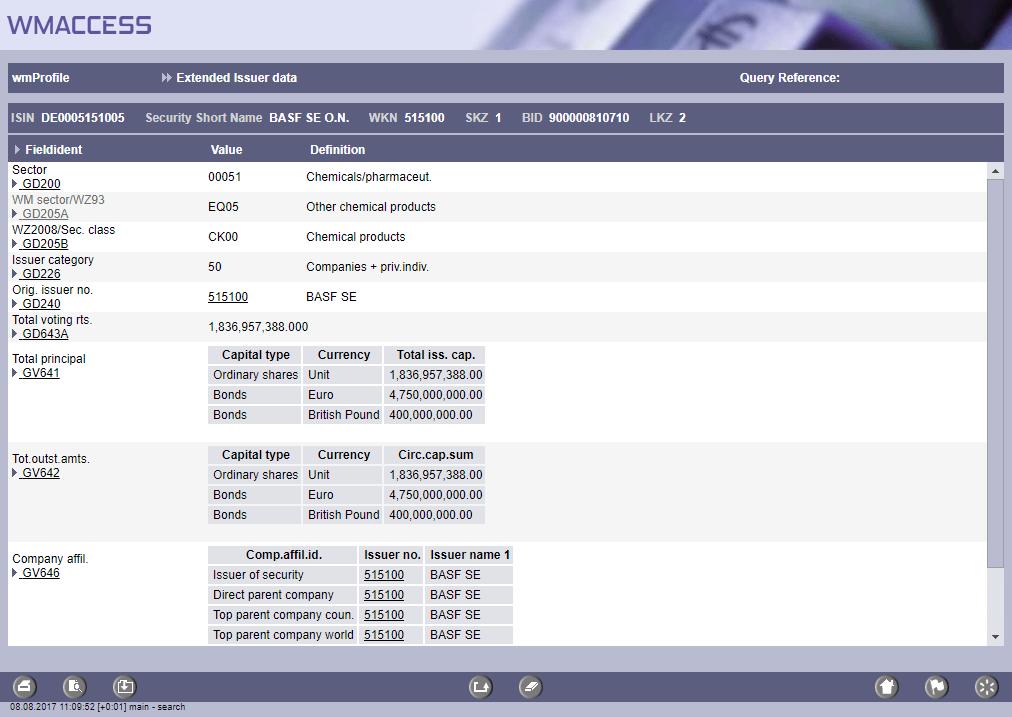Click the eraser clear icon
The image size is (1012, 717).
click(x=531, y=687)
